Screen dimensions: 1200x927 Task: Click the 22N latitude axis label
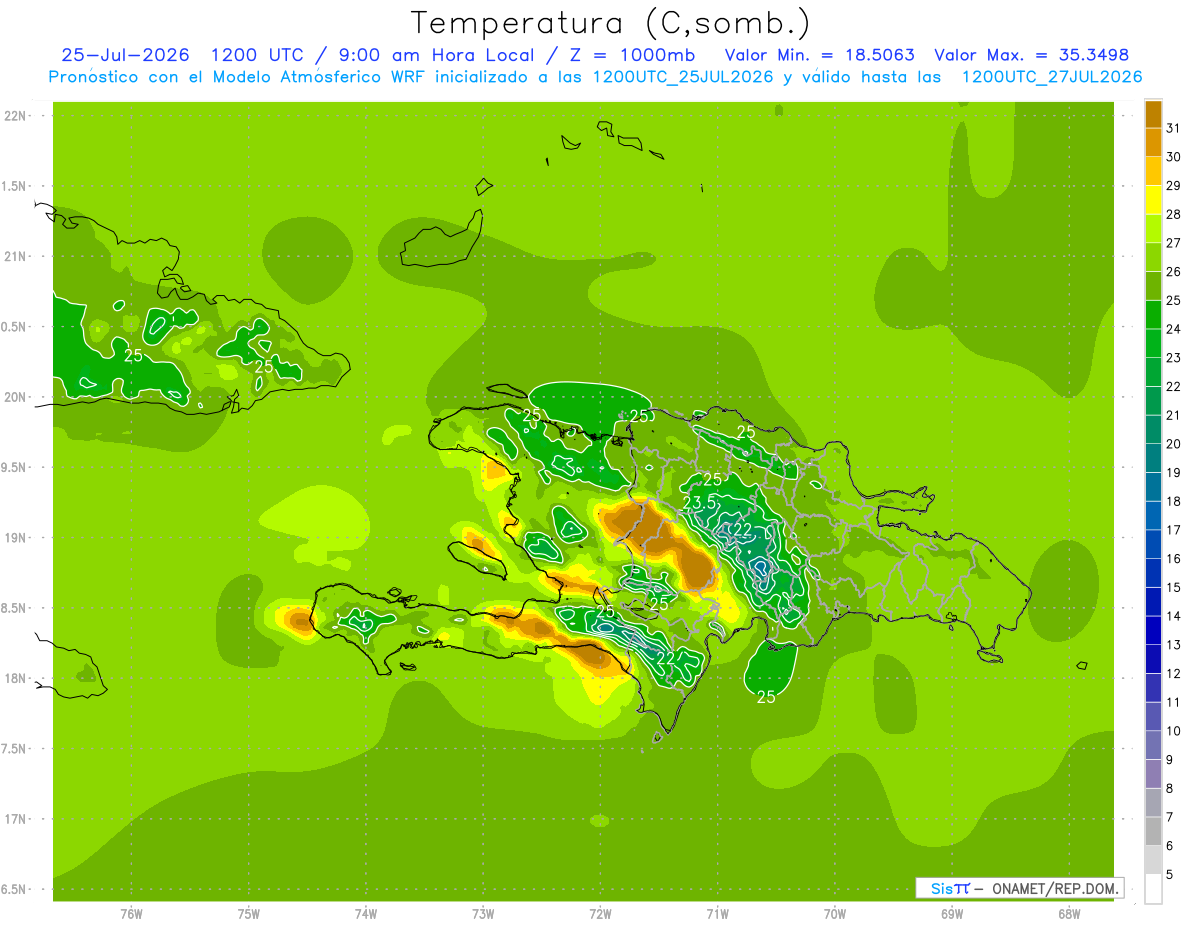tap(16, 116)
